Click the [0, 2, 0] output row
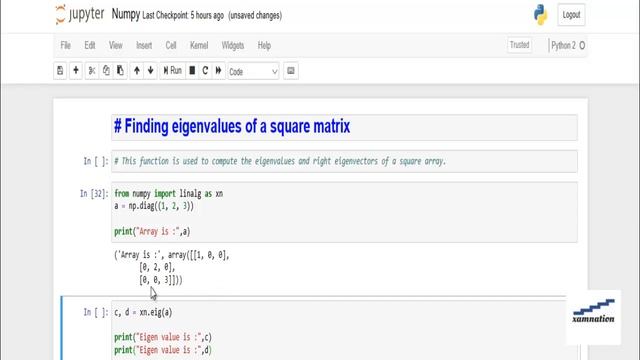Screen dimensions: 640x360 point(157,267)
